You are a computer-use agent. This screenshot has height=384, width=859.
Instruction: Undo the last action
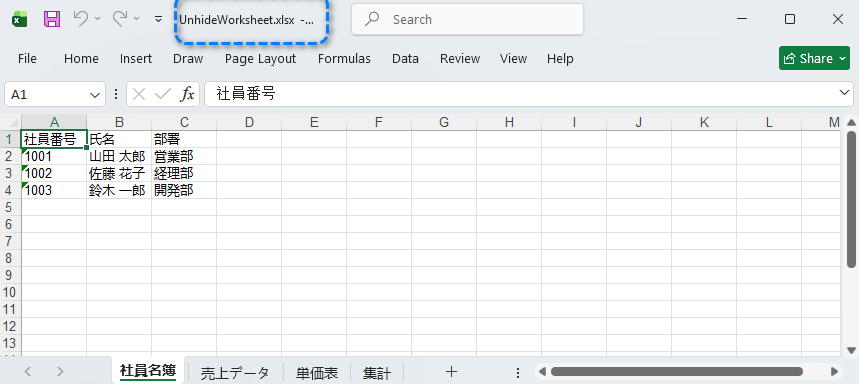[81, 19]
